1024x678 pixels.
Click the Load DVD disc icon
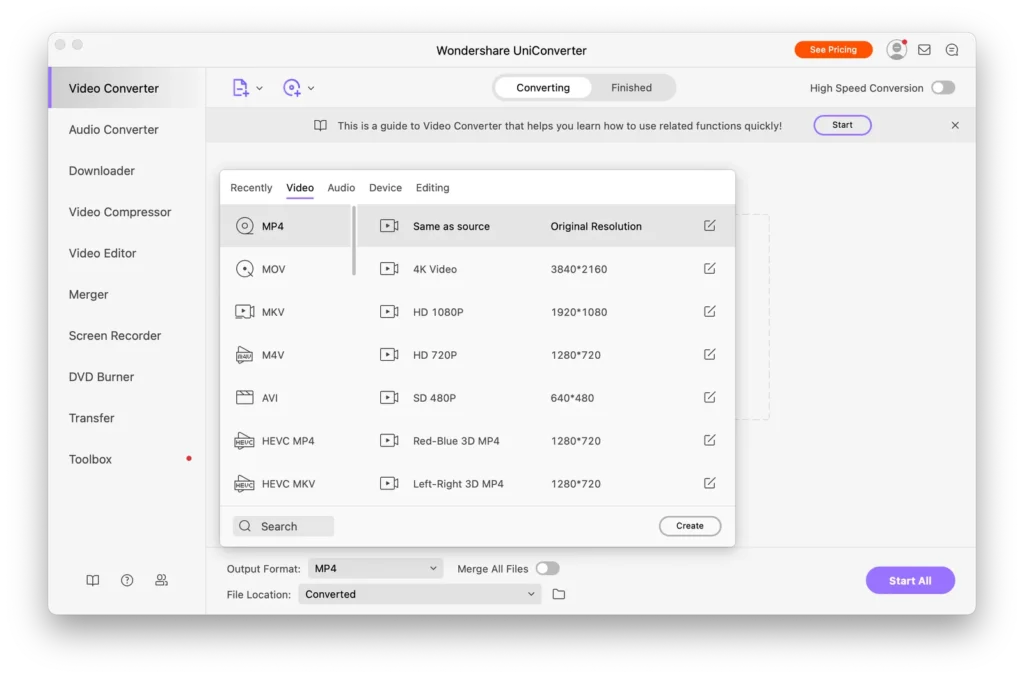[x=292, y=88]
